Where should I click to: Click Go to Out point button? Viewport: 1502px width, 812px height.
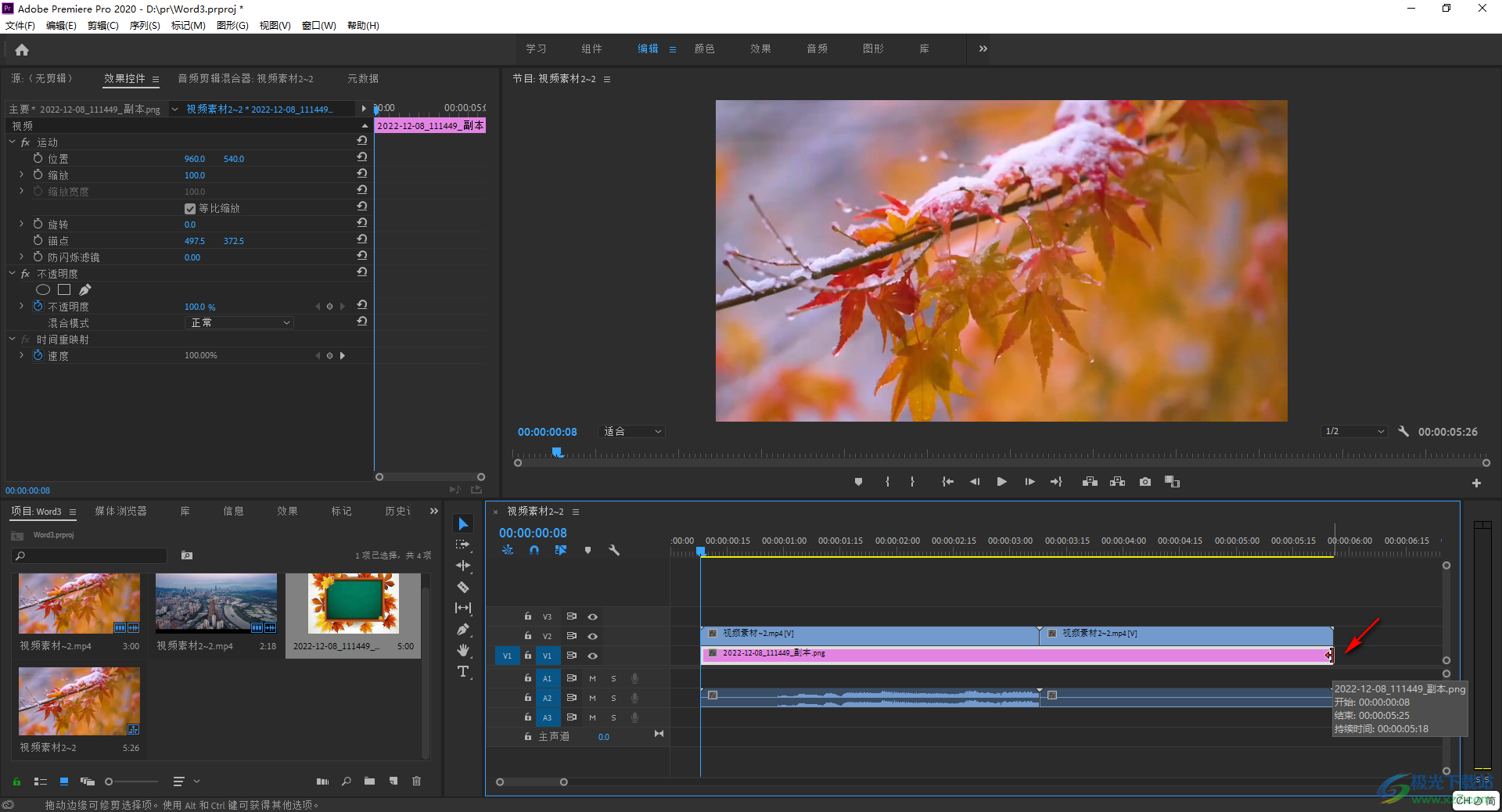point(1056,482)
